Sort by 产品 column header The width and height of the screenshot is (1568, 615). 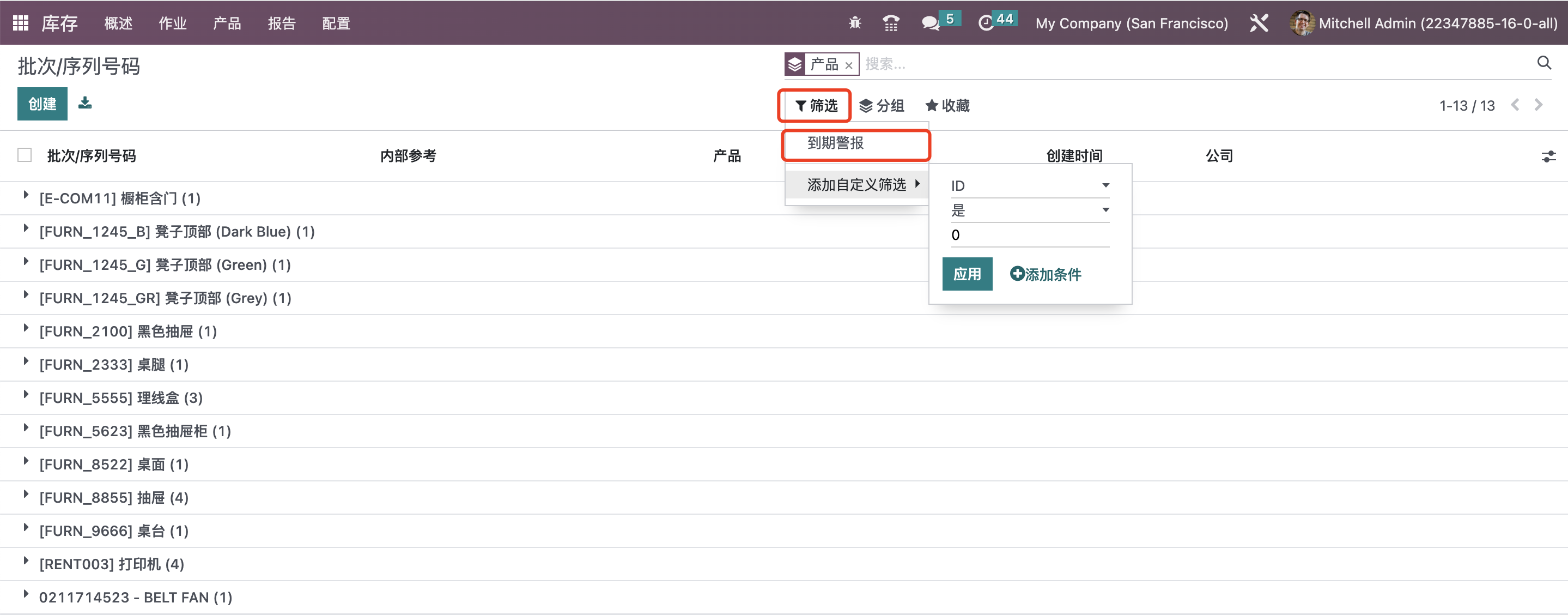coord(727,156)
